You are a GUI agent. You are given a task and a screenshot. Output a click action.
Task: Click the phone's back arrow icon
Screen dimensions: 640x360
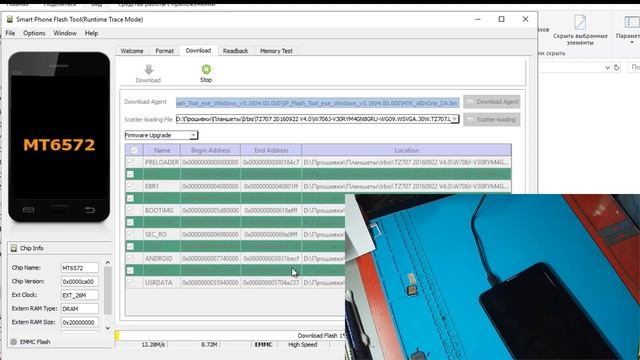tap(90, 210)
